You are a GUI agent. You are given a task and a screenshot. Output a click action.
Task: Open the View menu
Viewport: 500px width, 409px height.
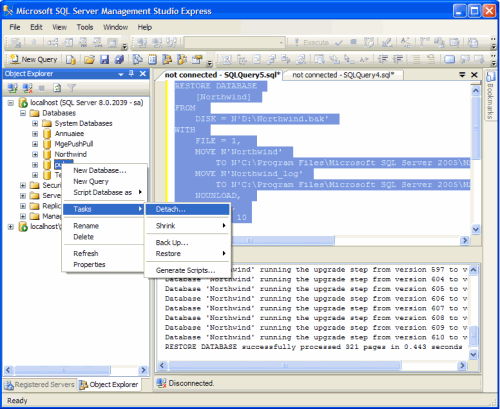point(59,27)
